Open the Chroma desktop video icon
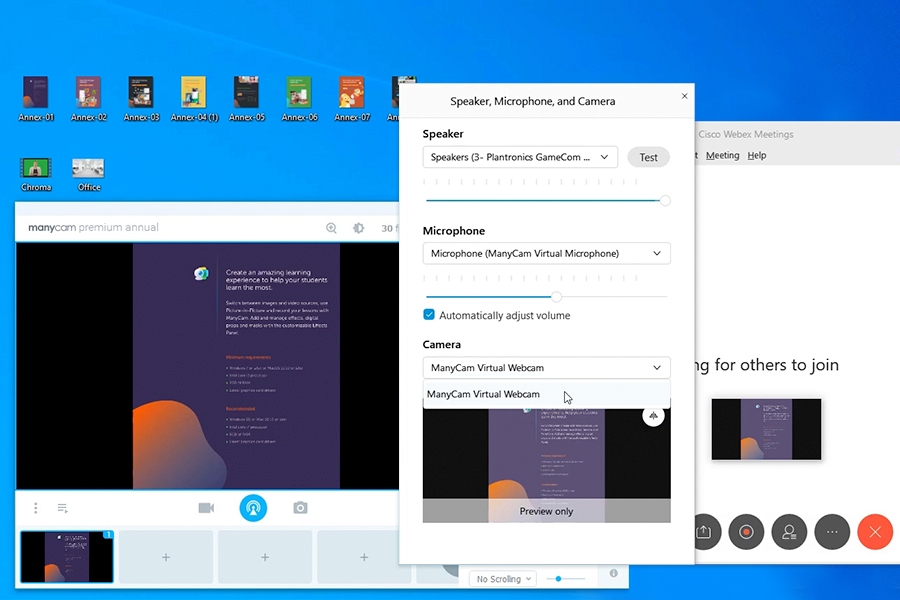Viewport: 900px width, 600px height. coord(36,175)
